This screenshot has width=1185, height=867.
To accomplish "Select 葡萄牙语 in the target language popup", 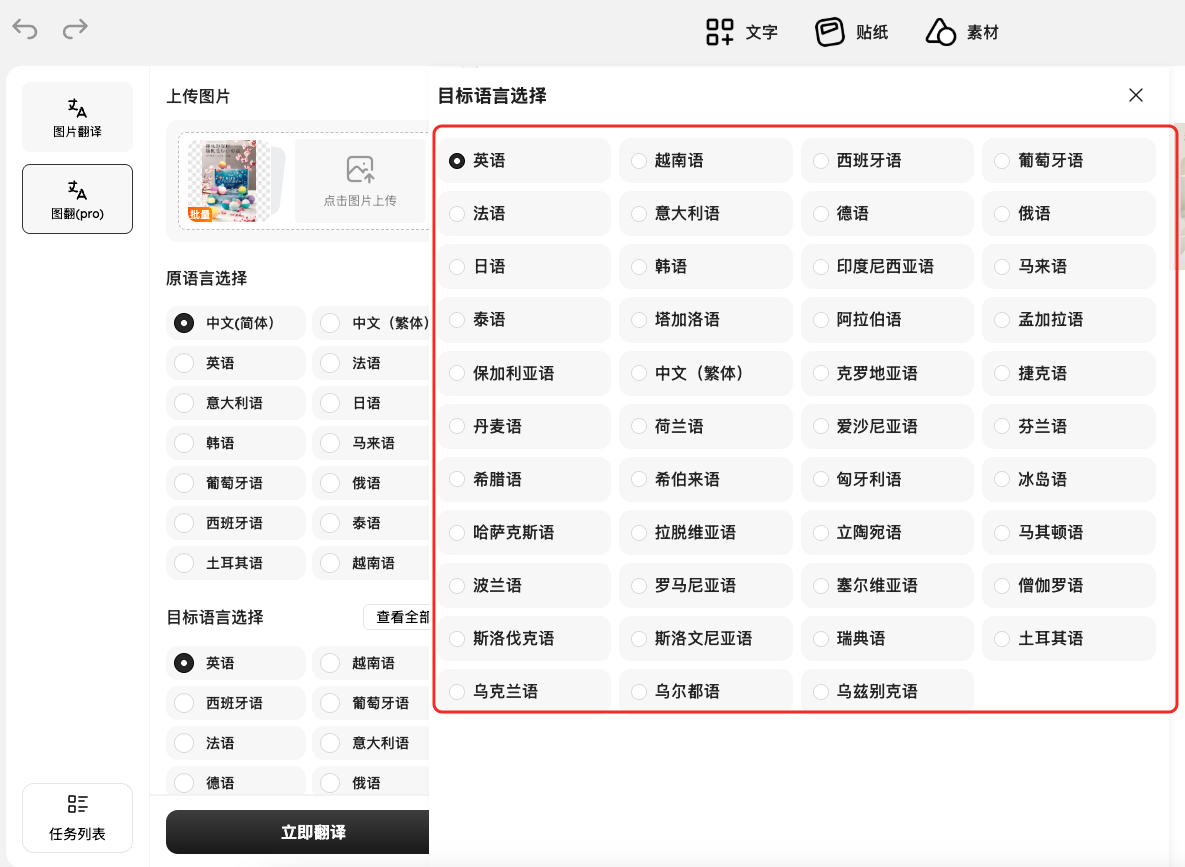I will pos(1069,160).
